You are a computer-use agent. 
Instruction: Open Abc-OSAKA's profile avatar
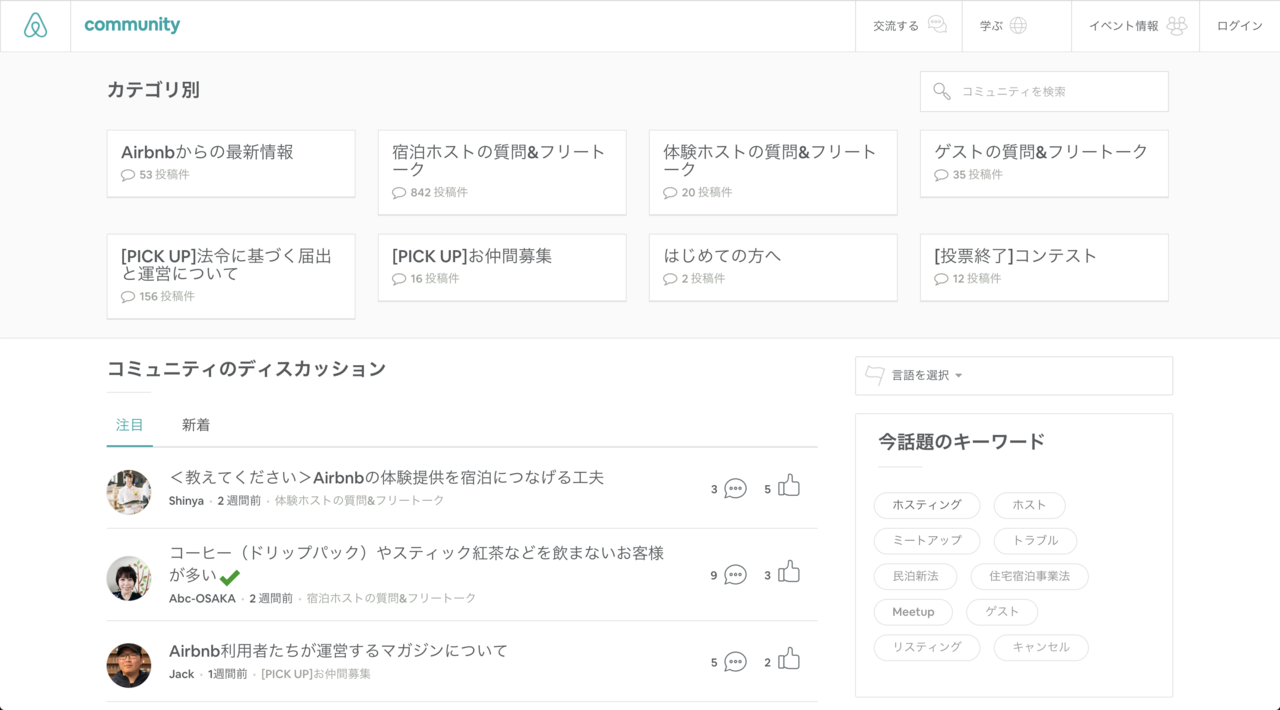tap(129, 578)
